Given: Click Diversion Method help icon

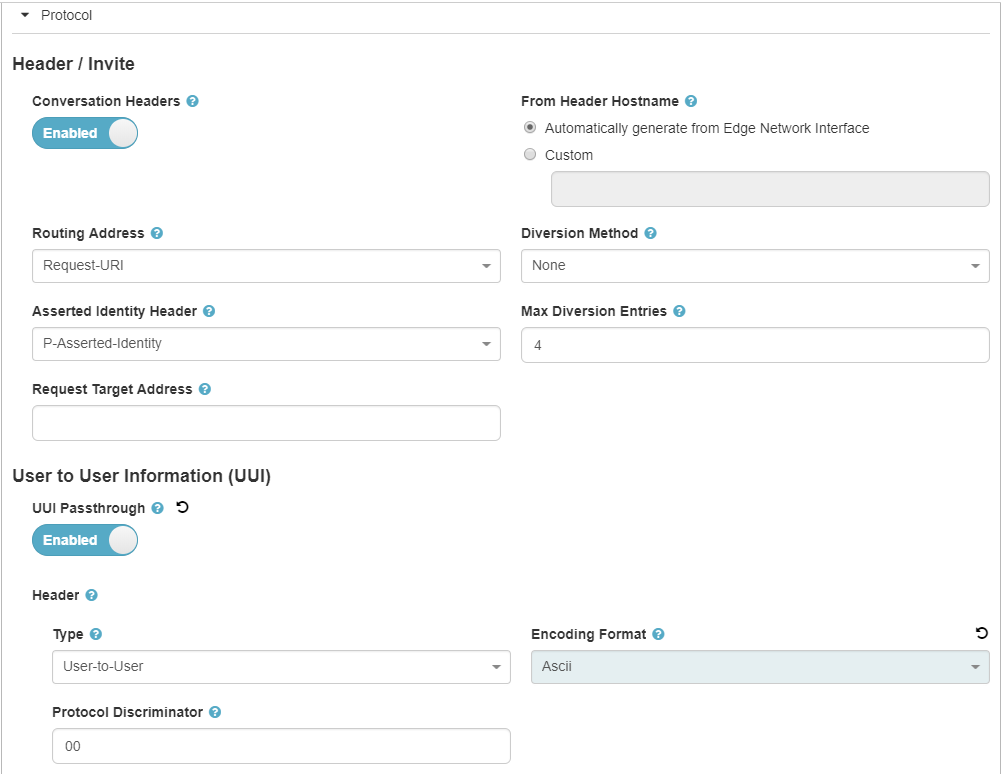Looking at the screenshot, I should [x=650, y=234].
